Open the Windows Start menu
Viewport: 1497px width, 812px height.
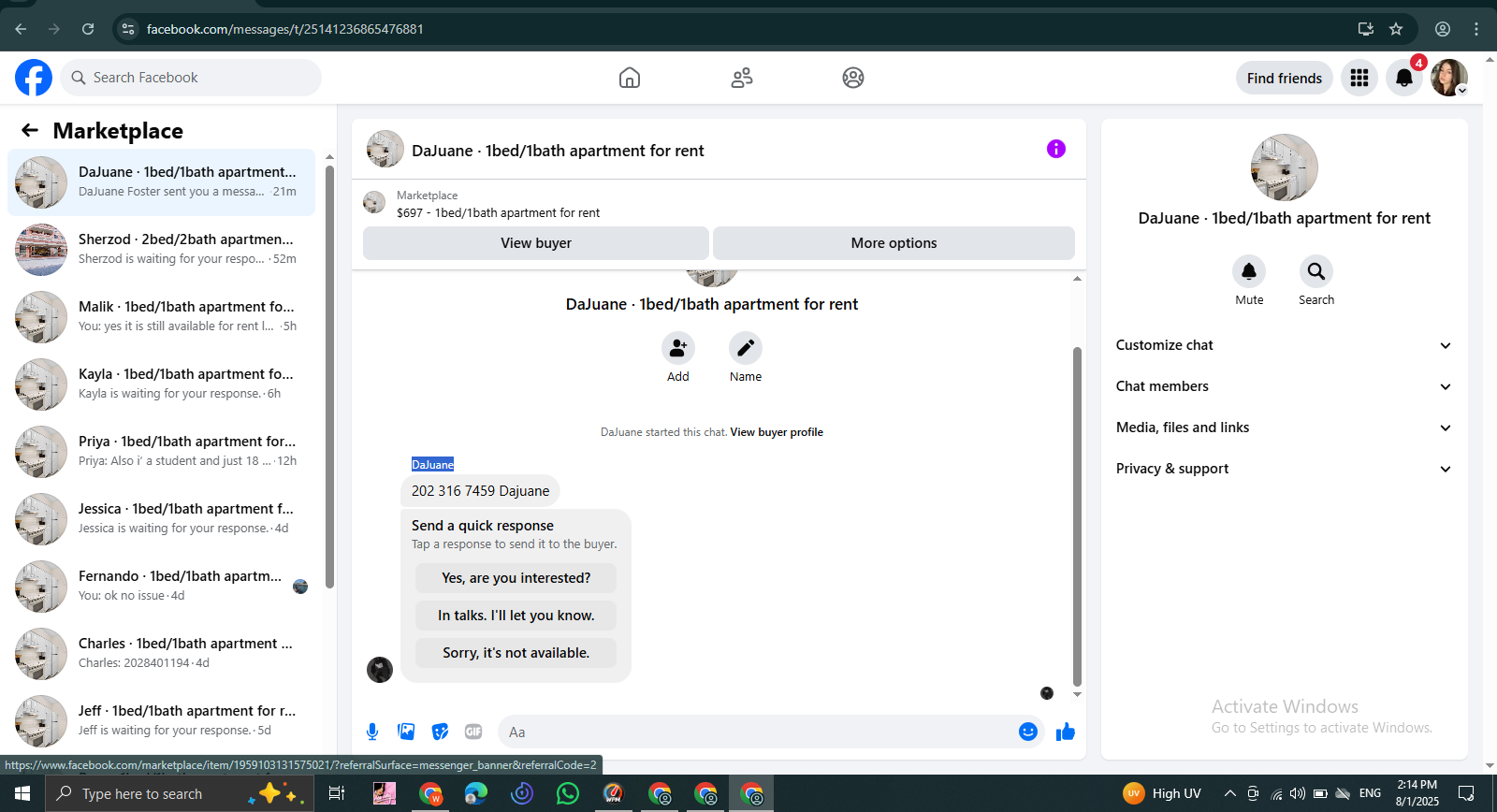coord(22,793)
